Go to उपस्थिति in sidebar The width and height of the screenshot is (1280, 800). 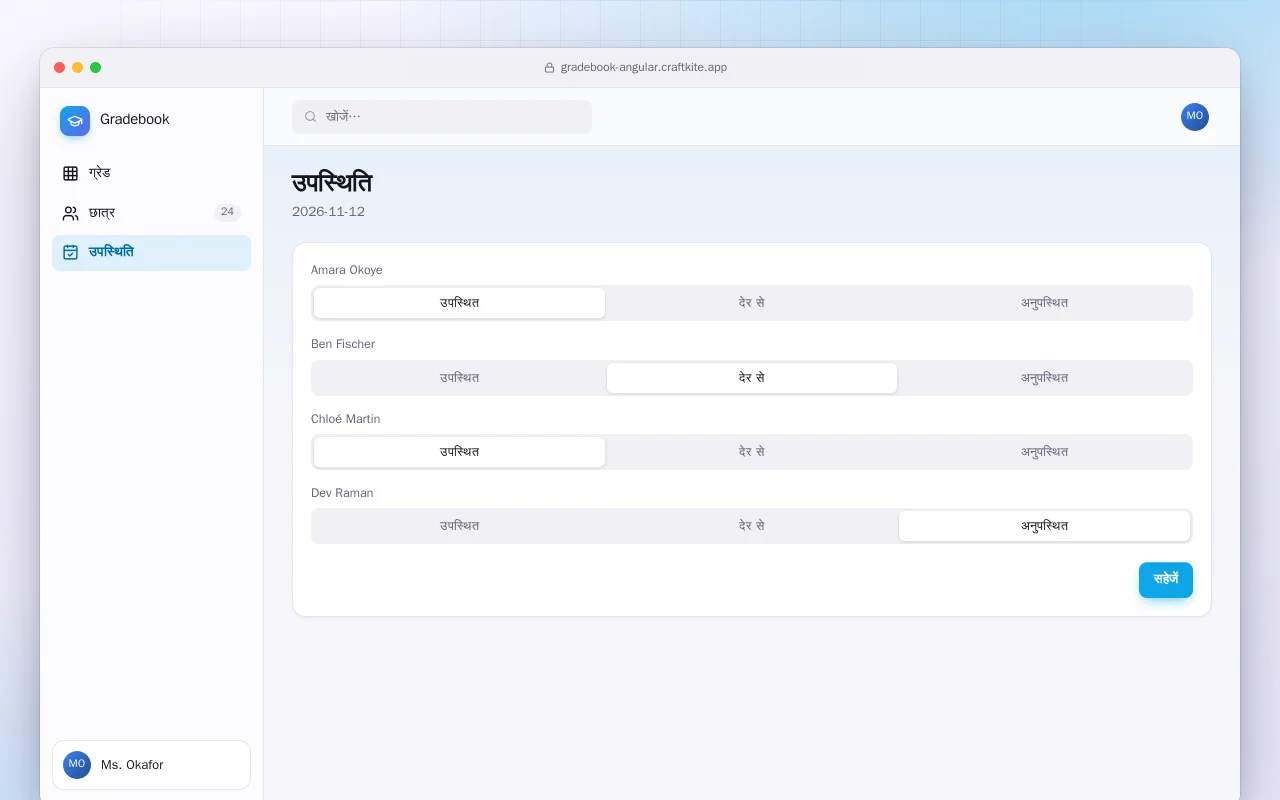tap(151, 253)
